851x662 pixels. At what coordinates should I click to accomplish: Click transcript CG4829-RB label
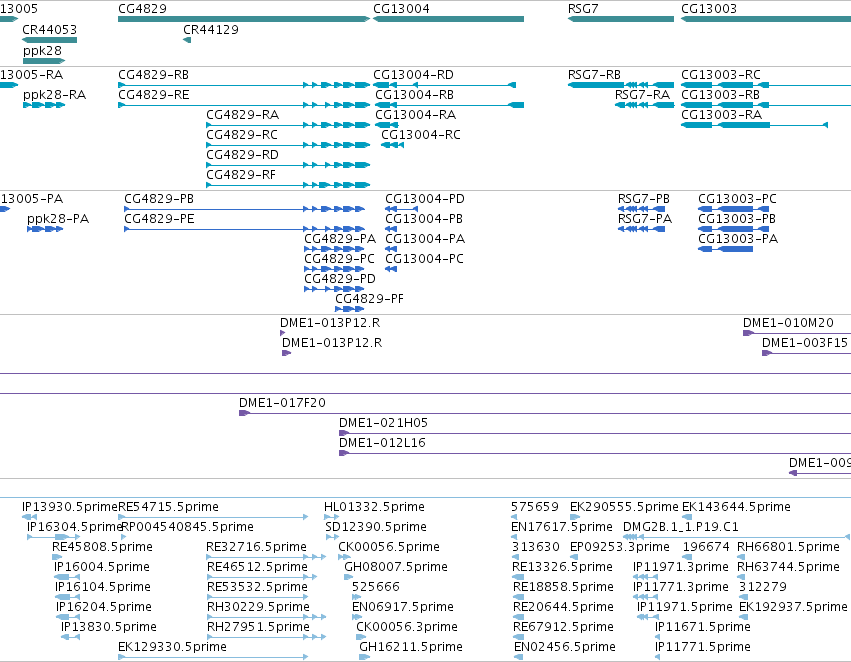pos(154,74)
